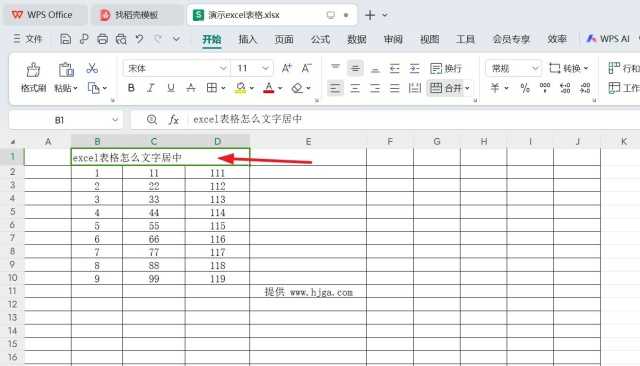Screen dimensions: 640x366
Task: Select column E header
Action: pyautogui.click(x=308, y=142)
